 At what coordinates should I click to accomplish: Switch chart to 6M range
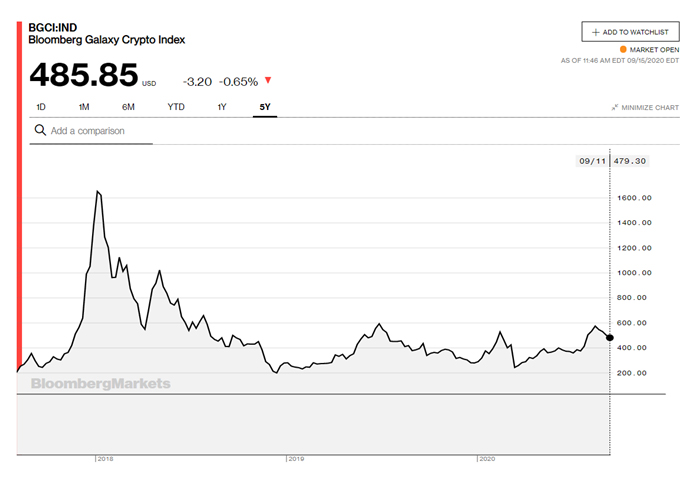128,107
